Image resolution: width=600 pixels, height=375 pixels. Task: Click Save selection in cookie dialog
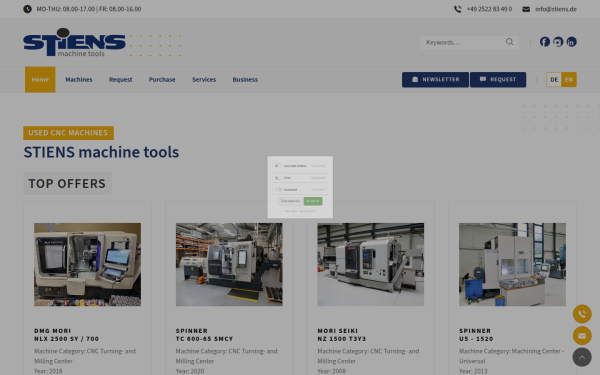(x=291, y=201)
